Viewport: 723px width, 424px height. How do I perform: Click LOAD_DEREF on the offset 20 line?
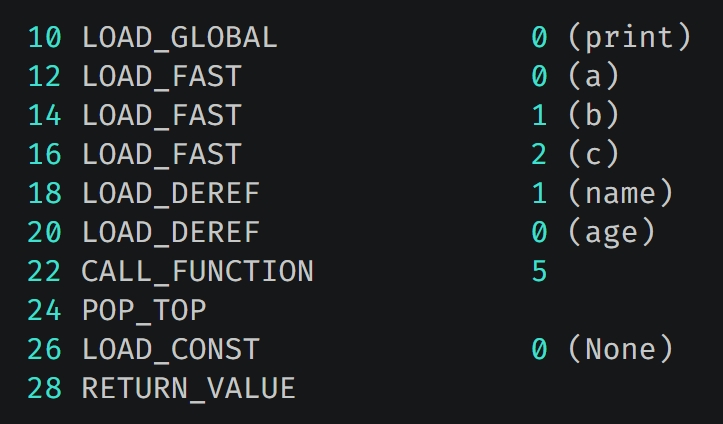pyautogui.click(x=171, y=232)
